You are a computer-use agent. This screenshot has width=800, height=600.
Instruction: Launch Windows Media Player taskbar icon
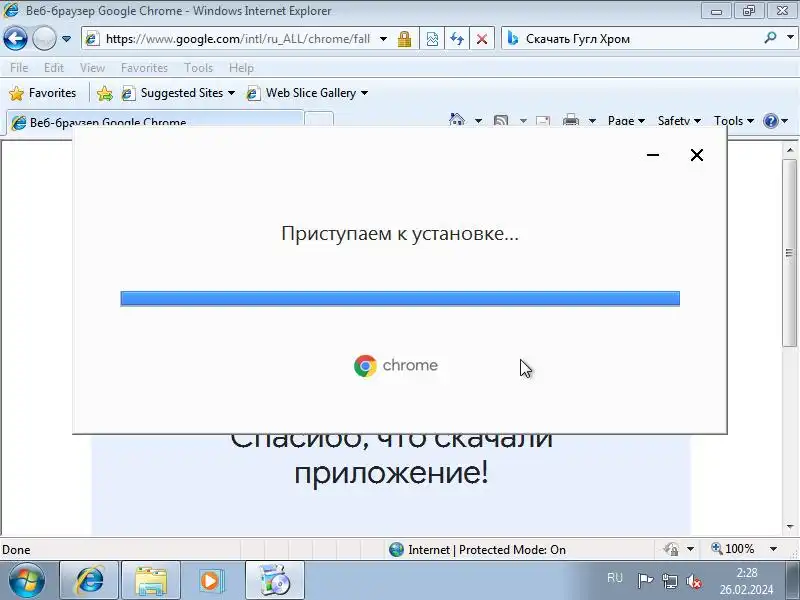[x=211, y=581]
